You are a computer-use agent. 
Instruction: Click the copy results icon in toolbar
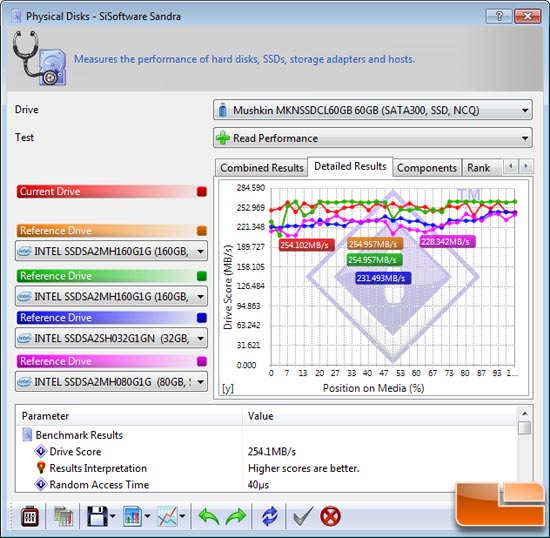click(63, 516)
